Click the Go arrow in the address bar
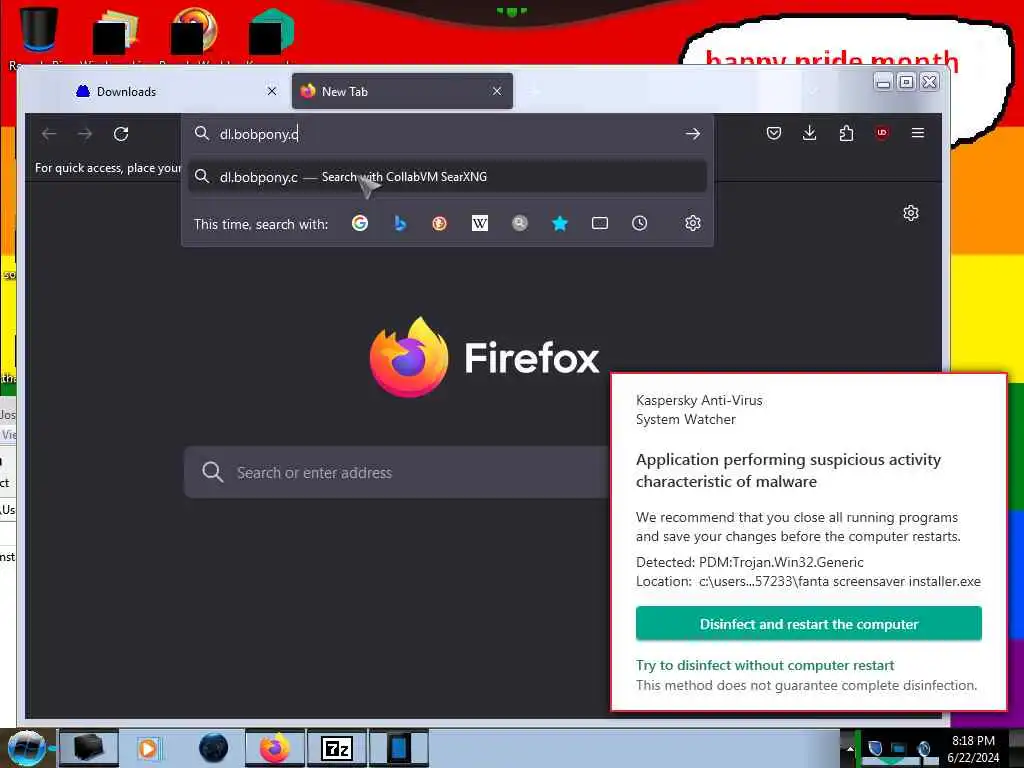Image resolution: width=1024 pixels, height=768 pixels. (693, 134)
